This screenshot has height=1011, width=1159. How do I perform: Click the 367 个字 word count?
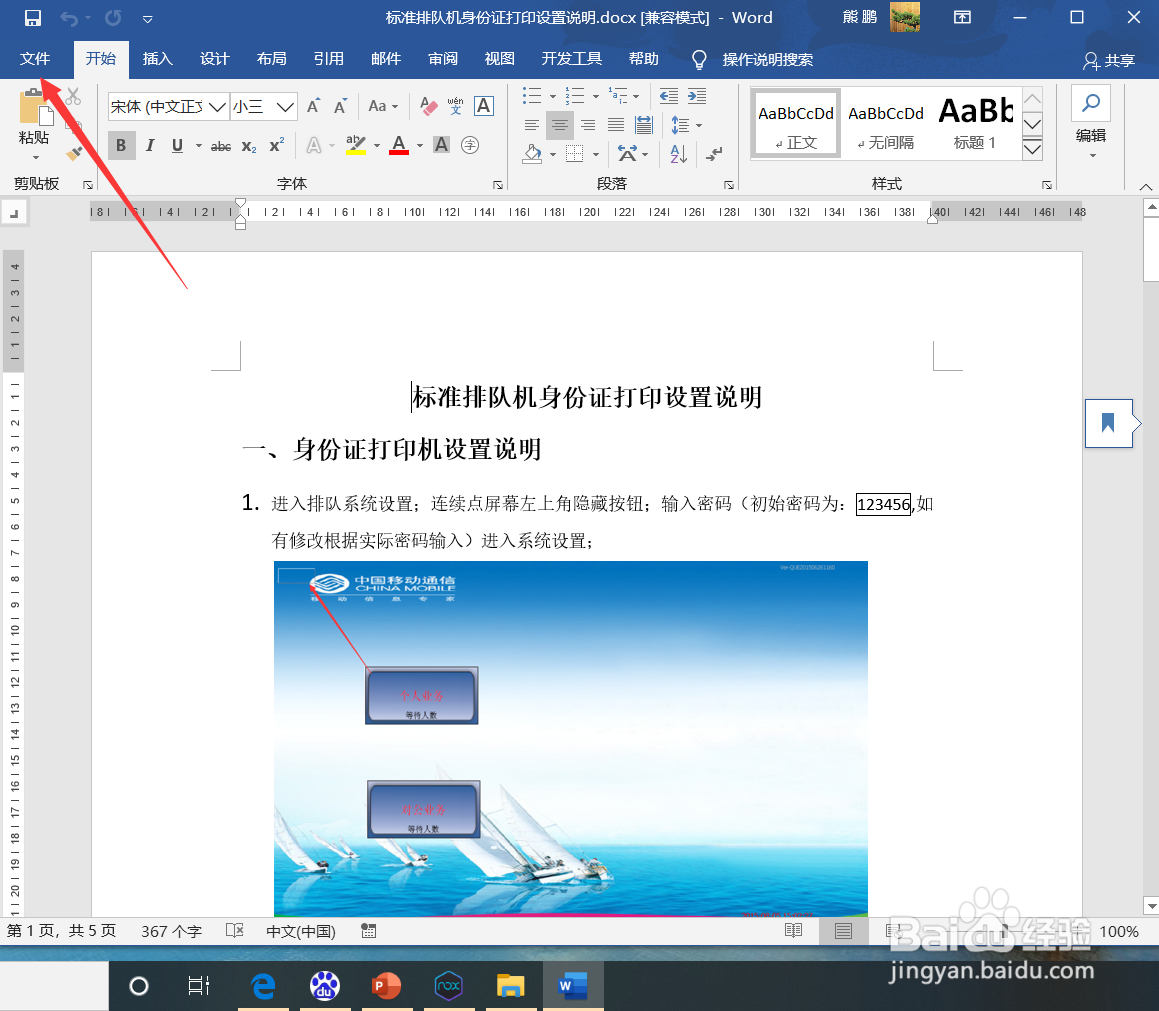point(171,931)
